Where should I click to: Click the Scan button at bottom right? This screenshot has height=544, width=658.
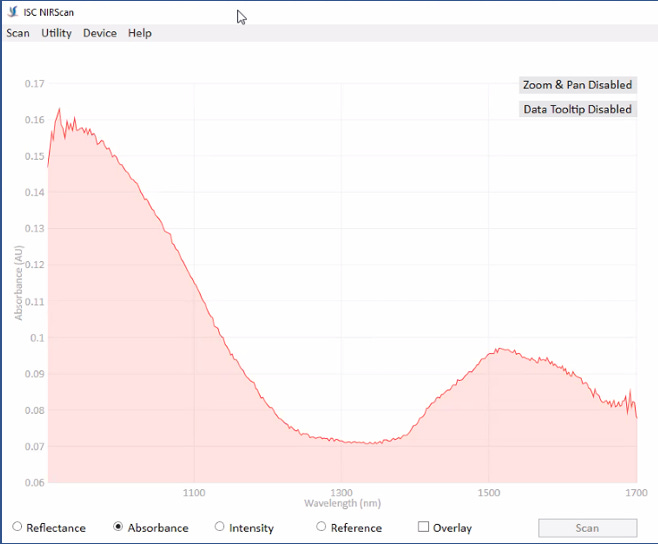click(x=588, y=528)
